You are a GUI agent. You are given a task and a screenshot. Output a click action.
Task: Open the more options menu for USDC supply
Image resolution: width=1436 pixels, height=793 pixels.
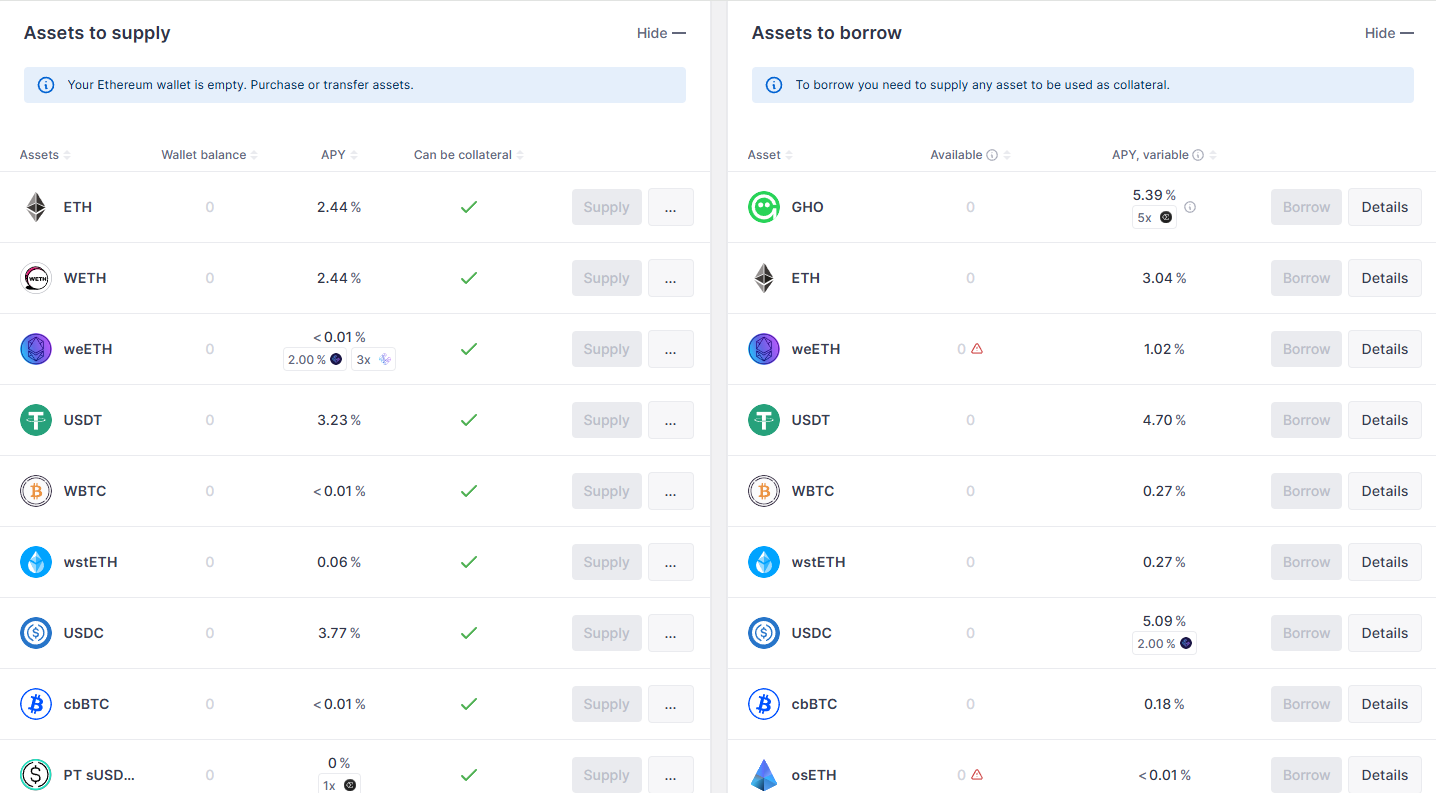coord(670,633)
